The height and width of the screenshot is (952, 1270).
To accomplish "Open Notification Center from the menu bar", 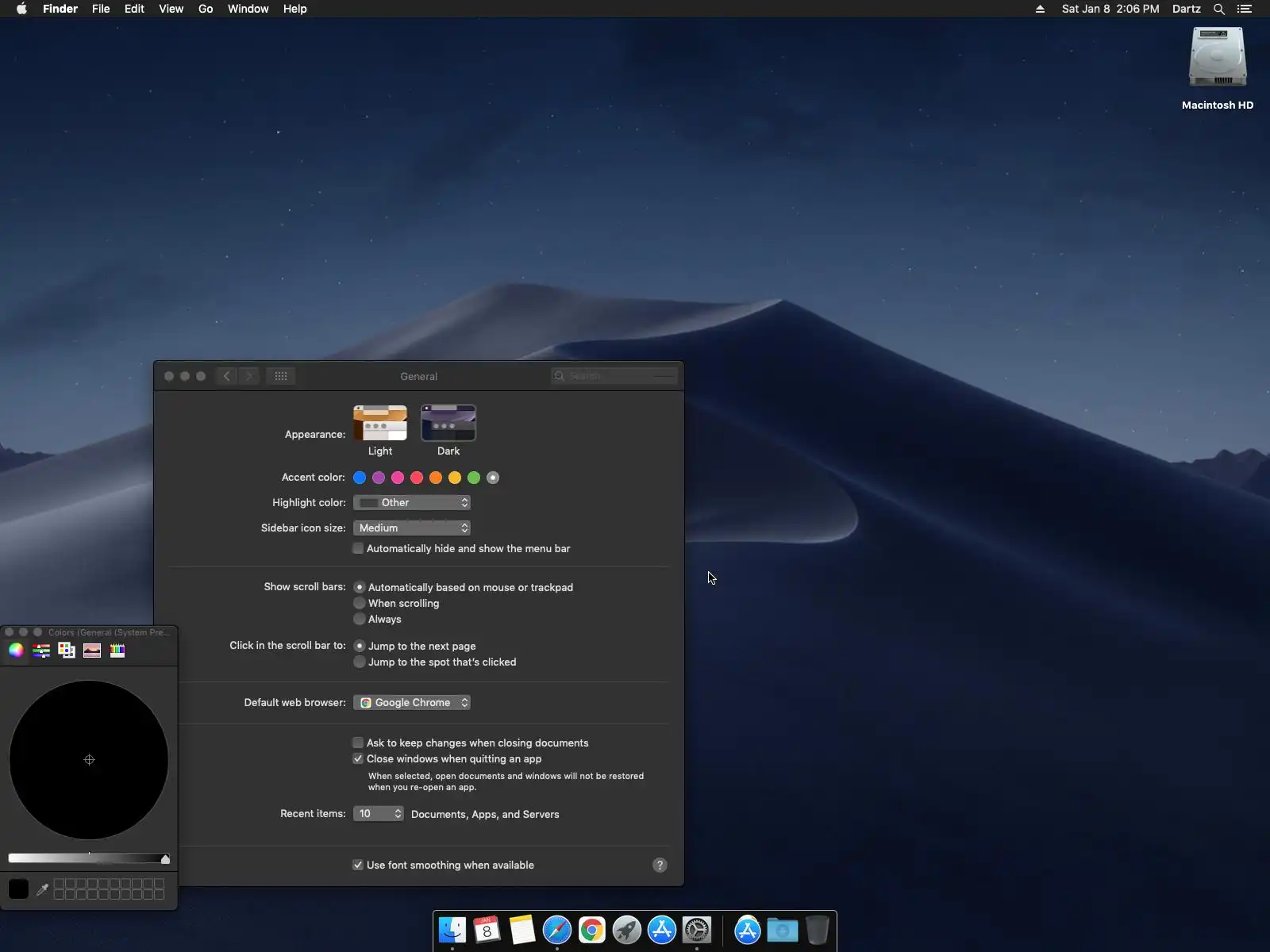I will tap(1245, 9).
